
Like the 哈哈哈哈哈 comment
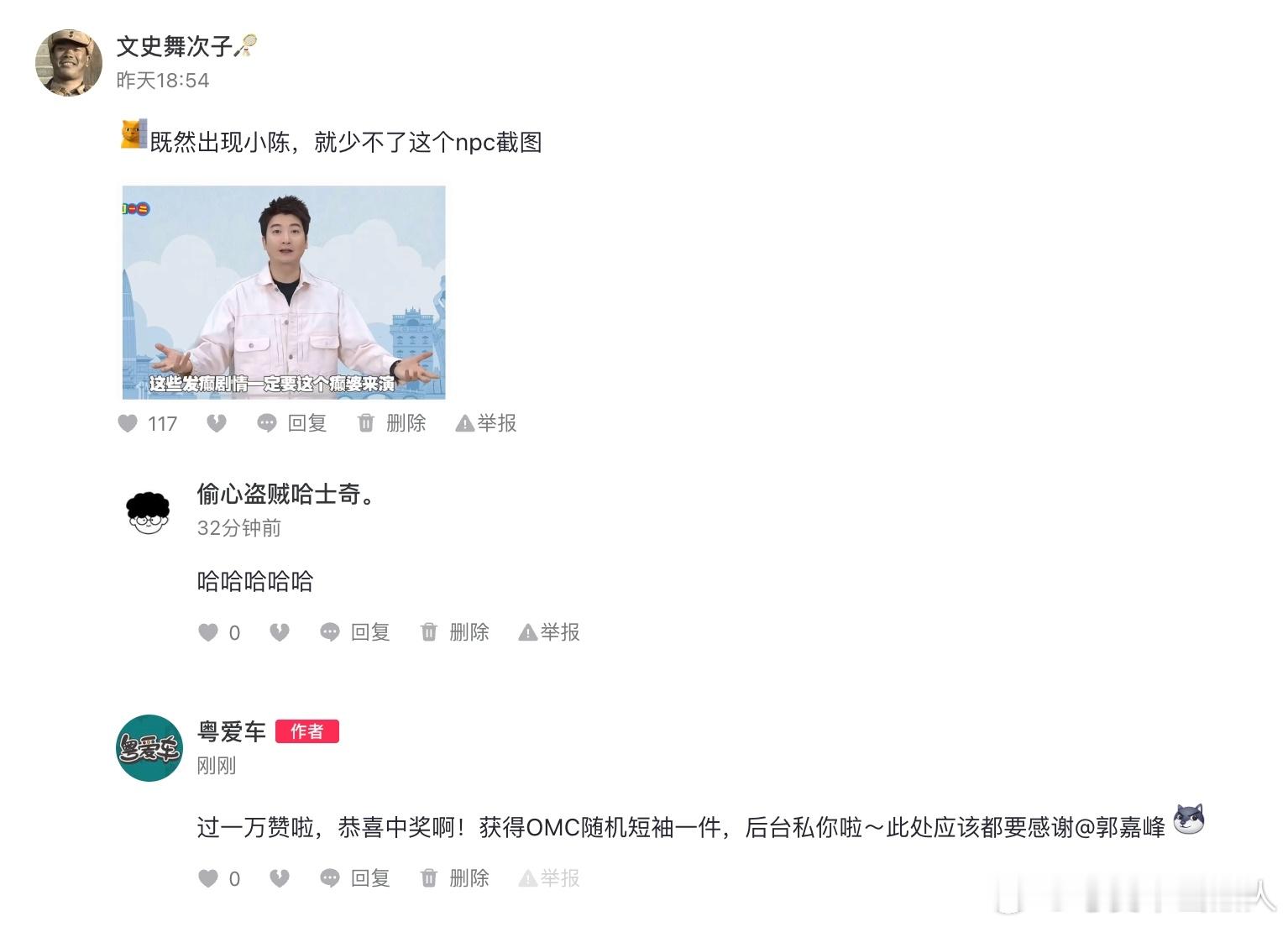(208, 632)
